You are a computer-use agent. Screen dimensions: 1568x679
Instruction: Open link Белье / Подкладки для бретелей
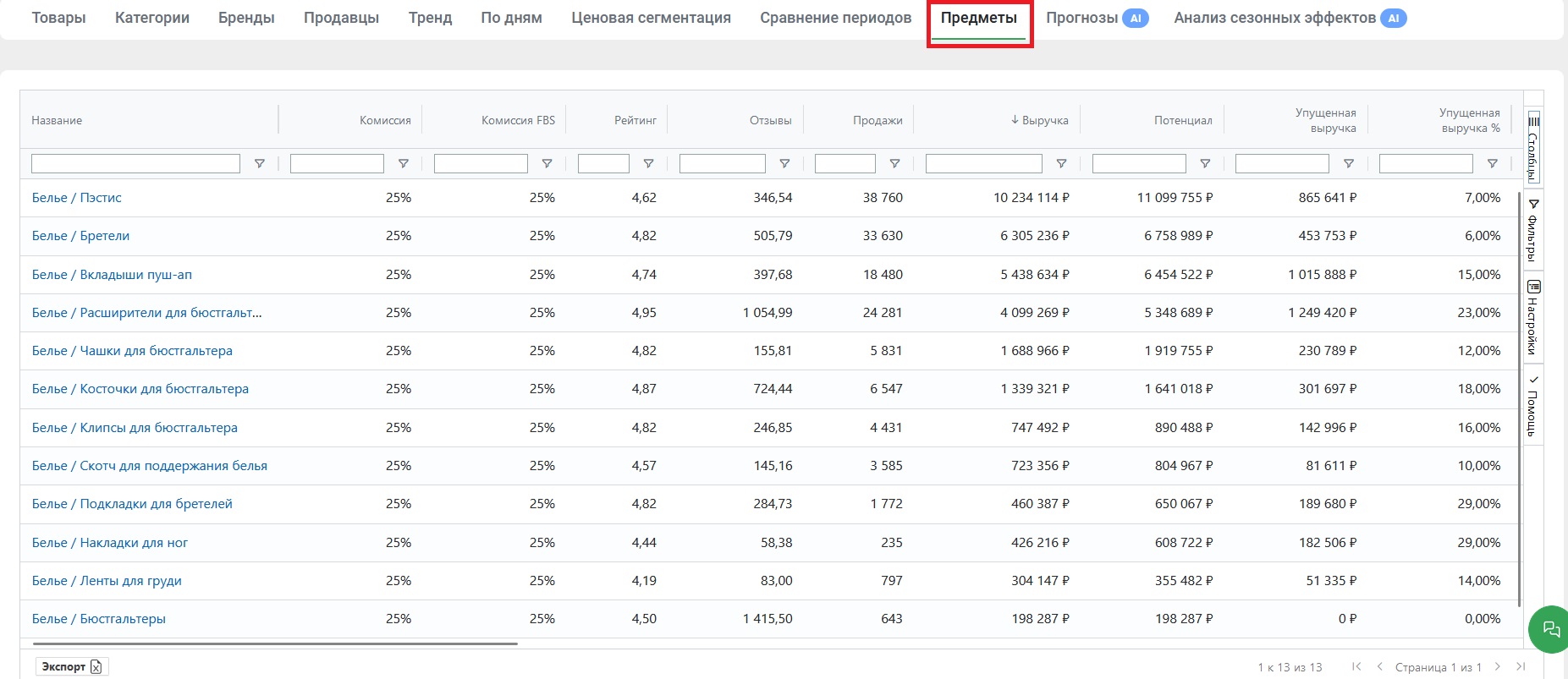tap(132, 504)
